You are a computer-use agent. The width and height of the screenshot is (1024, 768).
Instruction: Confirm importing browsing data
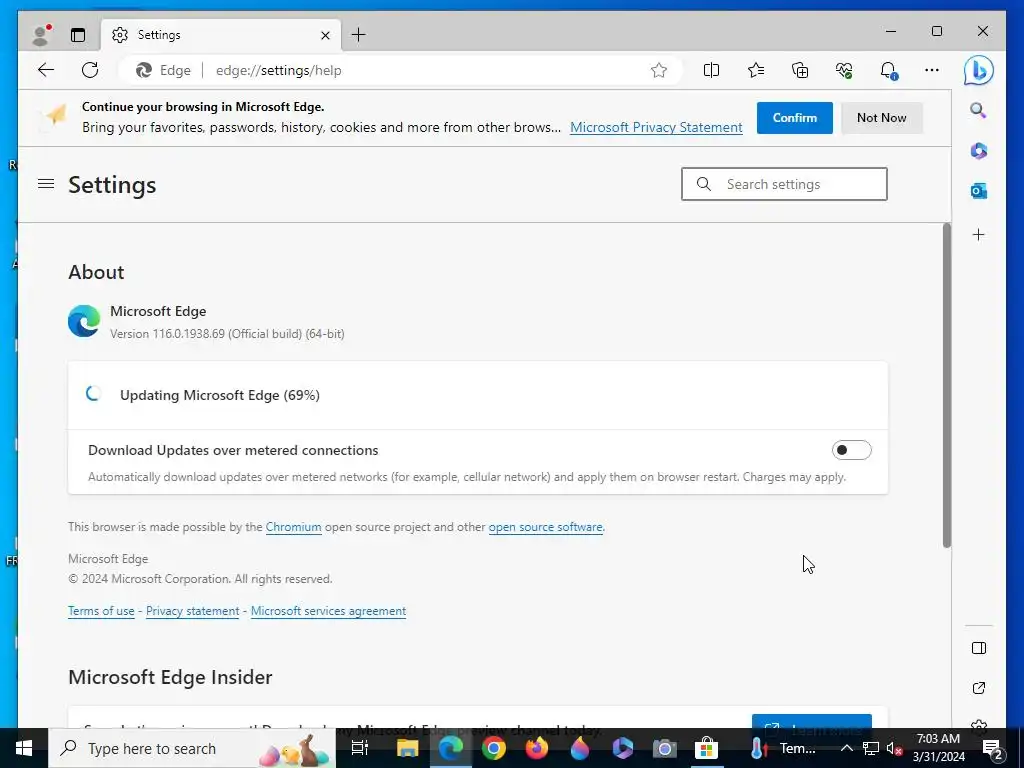coord(794,118)
